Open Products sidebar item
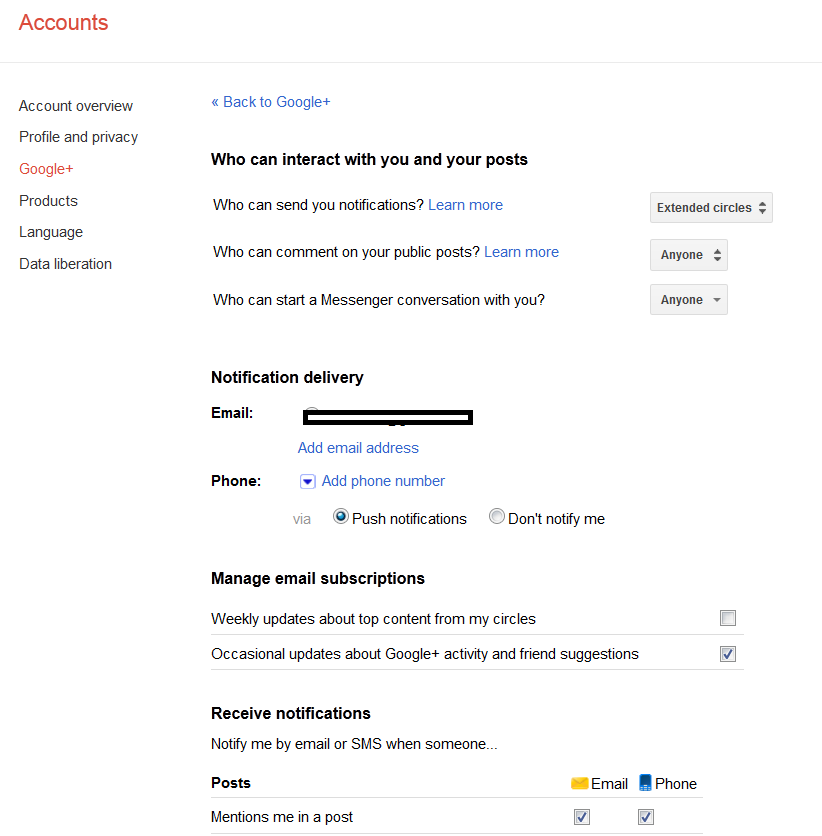Image resolution: width=822 pixels, height=836 pixels. point(49,201)
